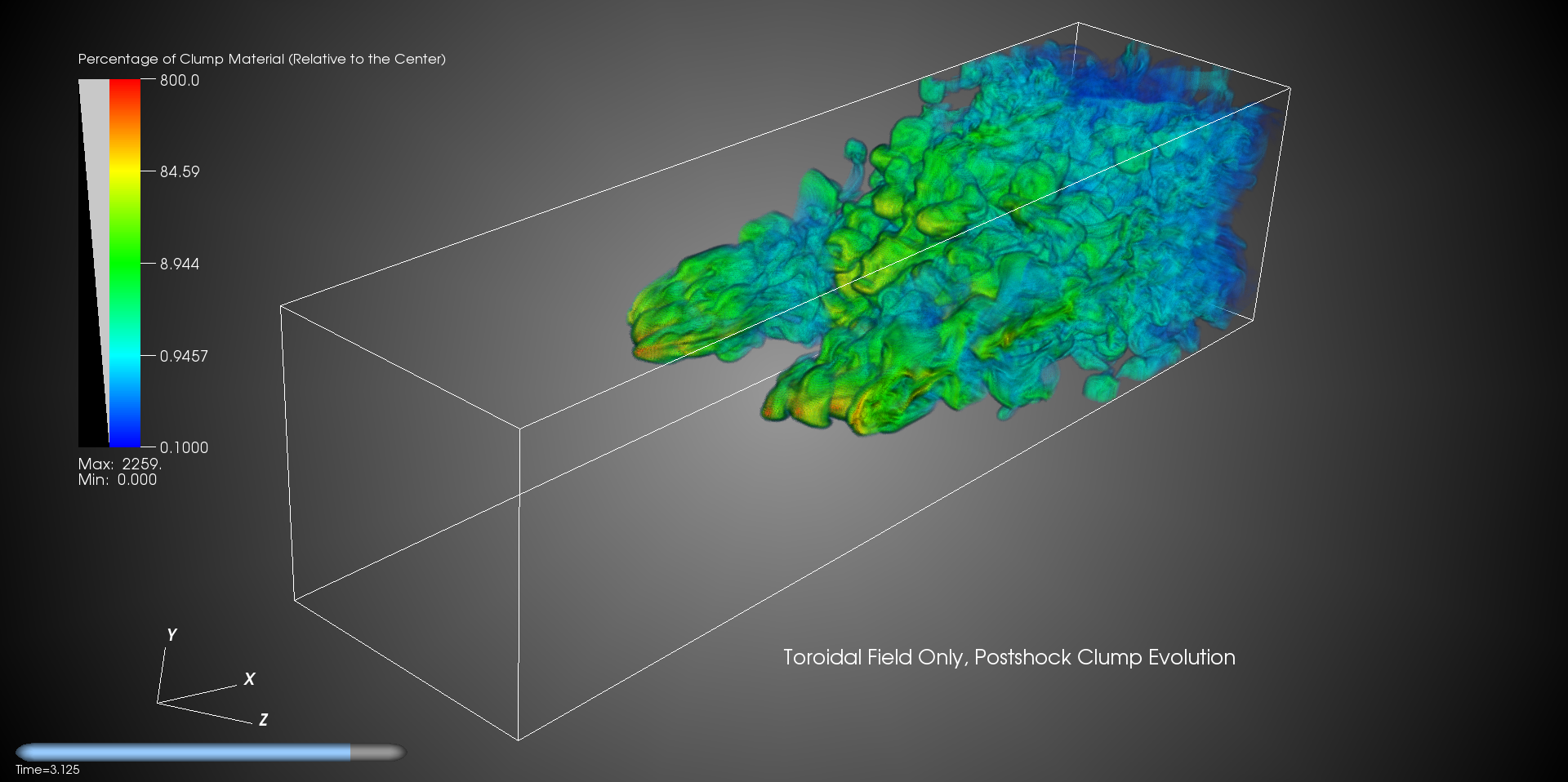Viewport: 1568px width, 782px height.
Task: Click the rainbow color legend bar
Action: (x=125, y=263)
